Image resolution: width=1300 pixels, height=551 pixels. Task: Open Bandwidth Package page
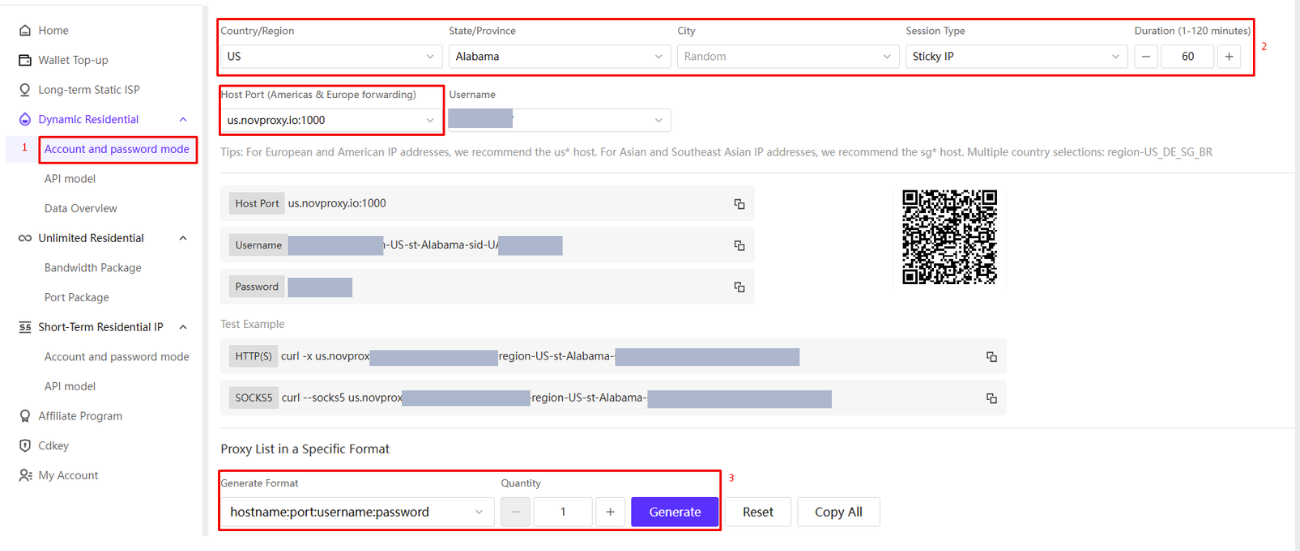pos(93,268)
